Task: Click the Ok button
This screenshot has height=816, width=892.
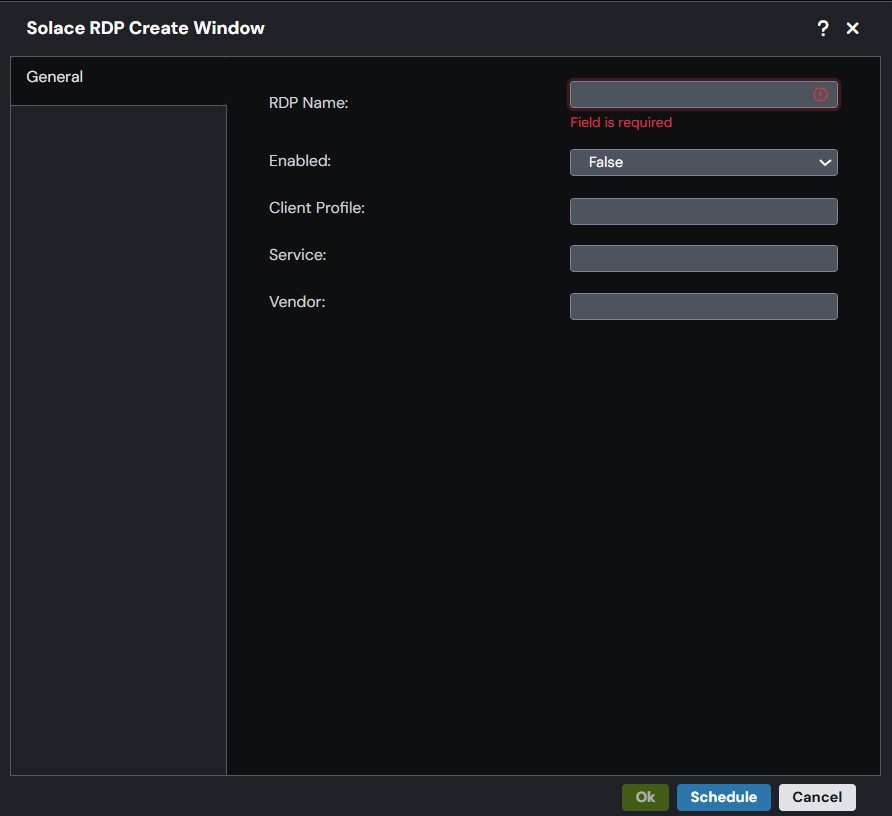Action: pos(645,797)
